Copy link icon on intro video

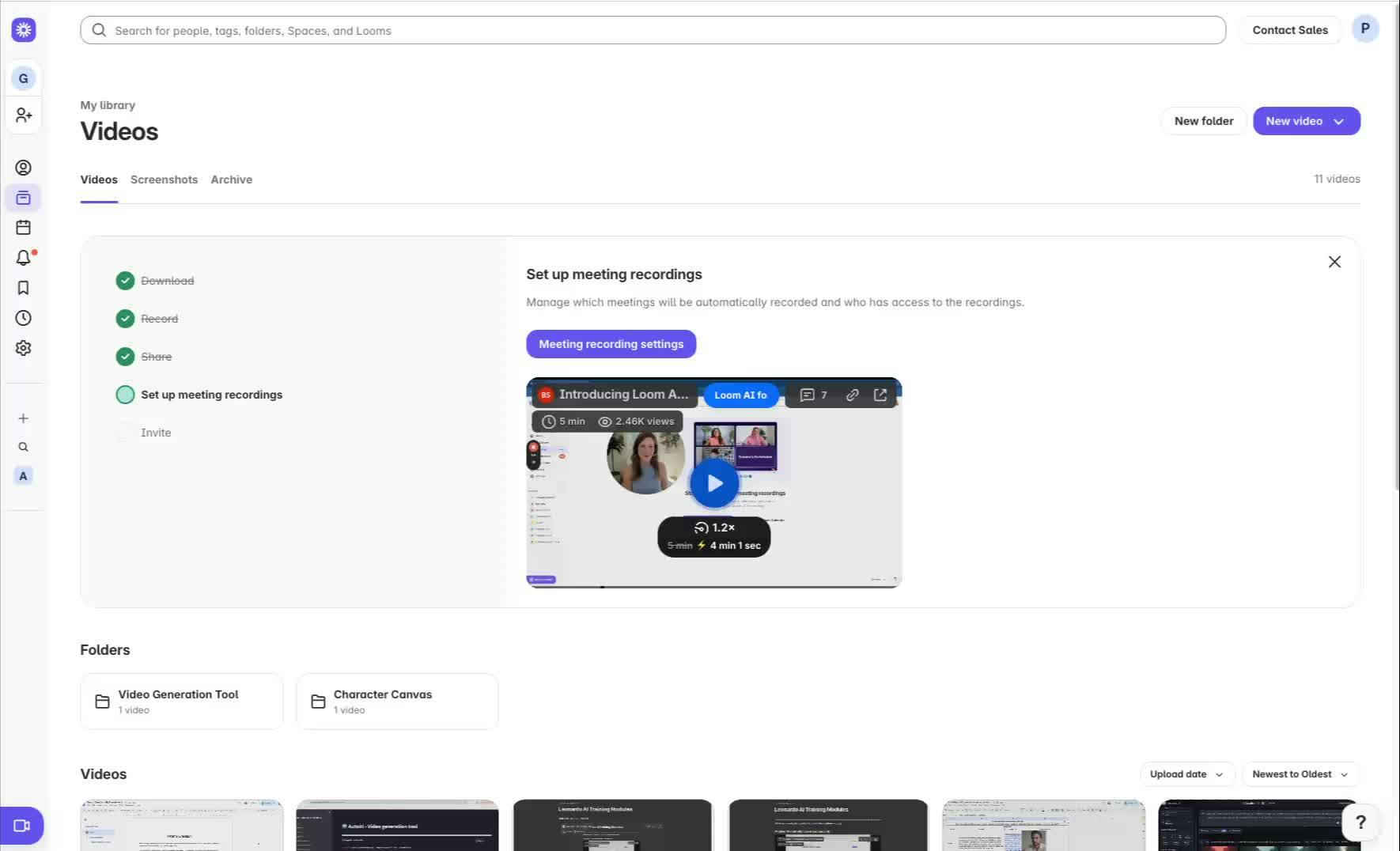(852, 395)
